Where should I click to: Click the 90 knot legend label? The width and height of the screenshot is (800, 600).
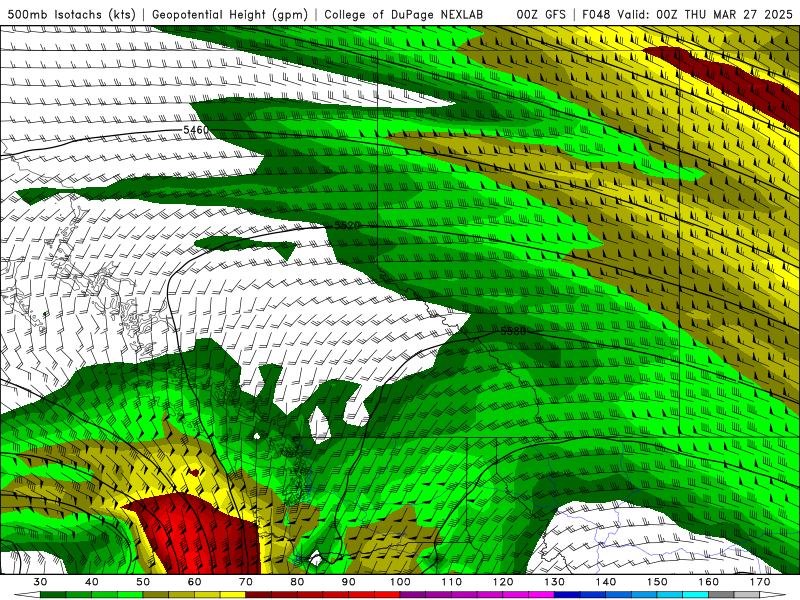point(349,582)
